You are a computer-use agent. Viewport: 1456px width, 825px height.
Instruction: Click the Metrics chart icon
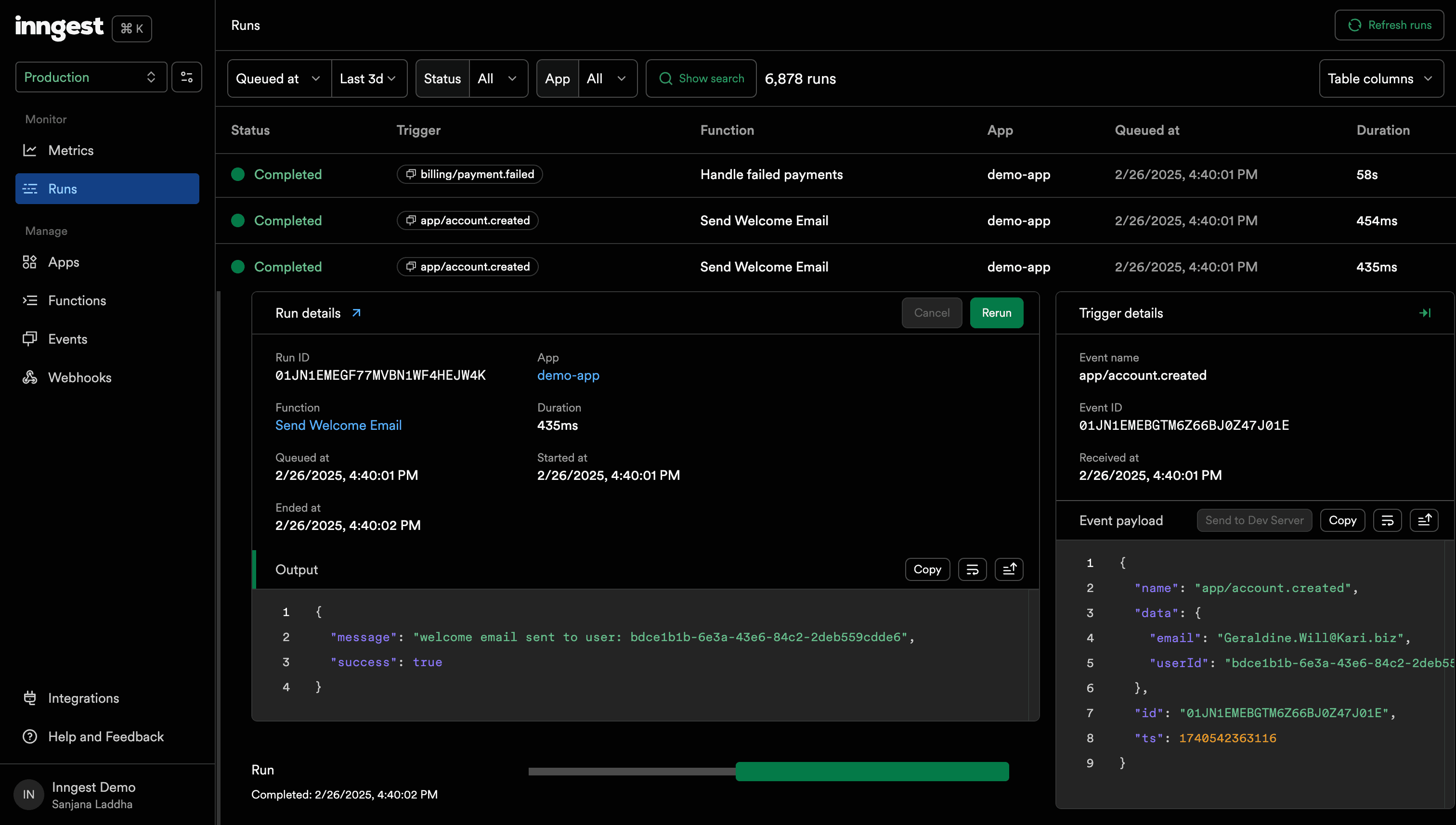point(29,150)
